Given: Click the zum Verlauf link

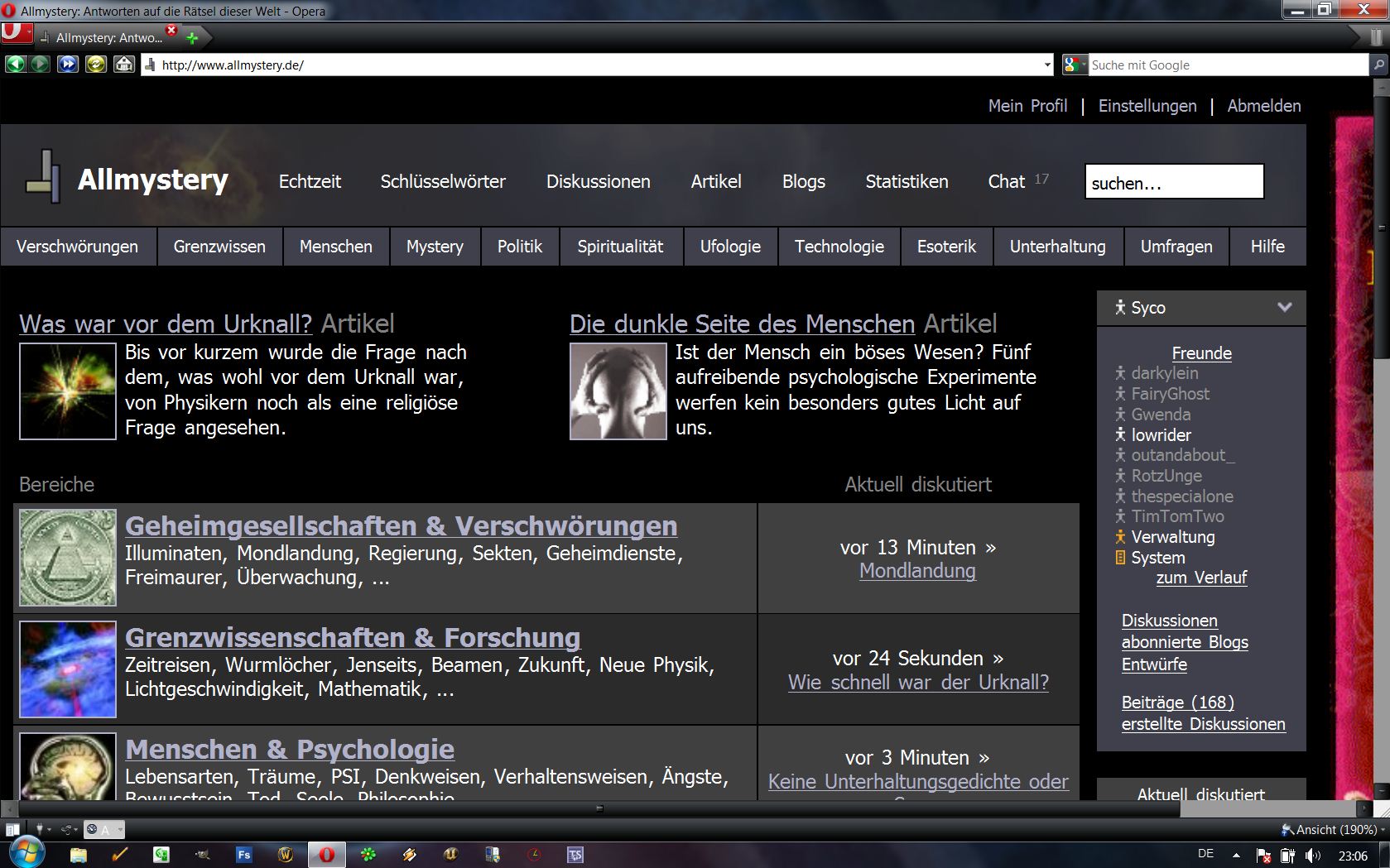Looking at the screenshot, I should pyautogui.click(x=1201, y=578).
